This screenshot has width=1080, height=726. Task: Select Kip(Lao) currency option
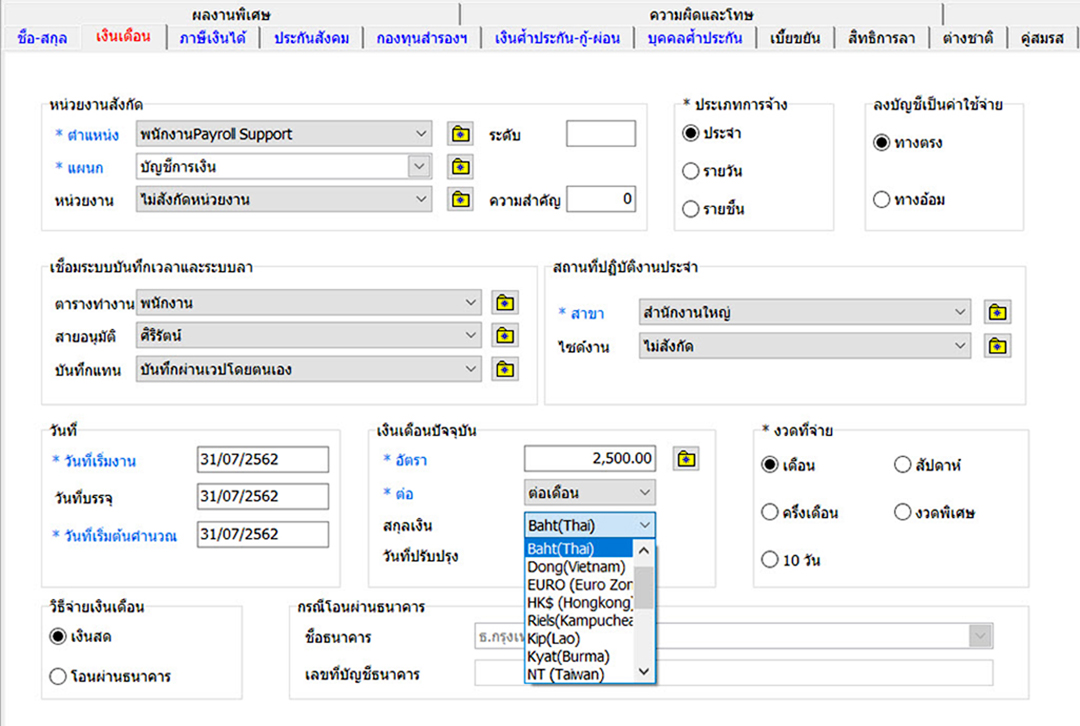point(579,639)
